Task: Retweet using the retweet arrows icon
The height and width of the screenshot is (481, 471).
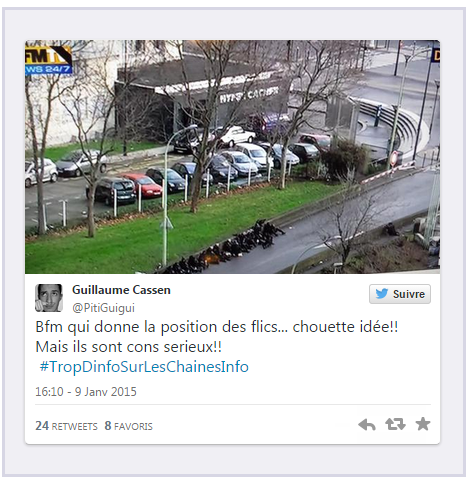Action: tap(395, 424)
